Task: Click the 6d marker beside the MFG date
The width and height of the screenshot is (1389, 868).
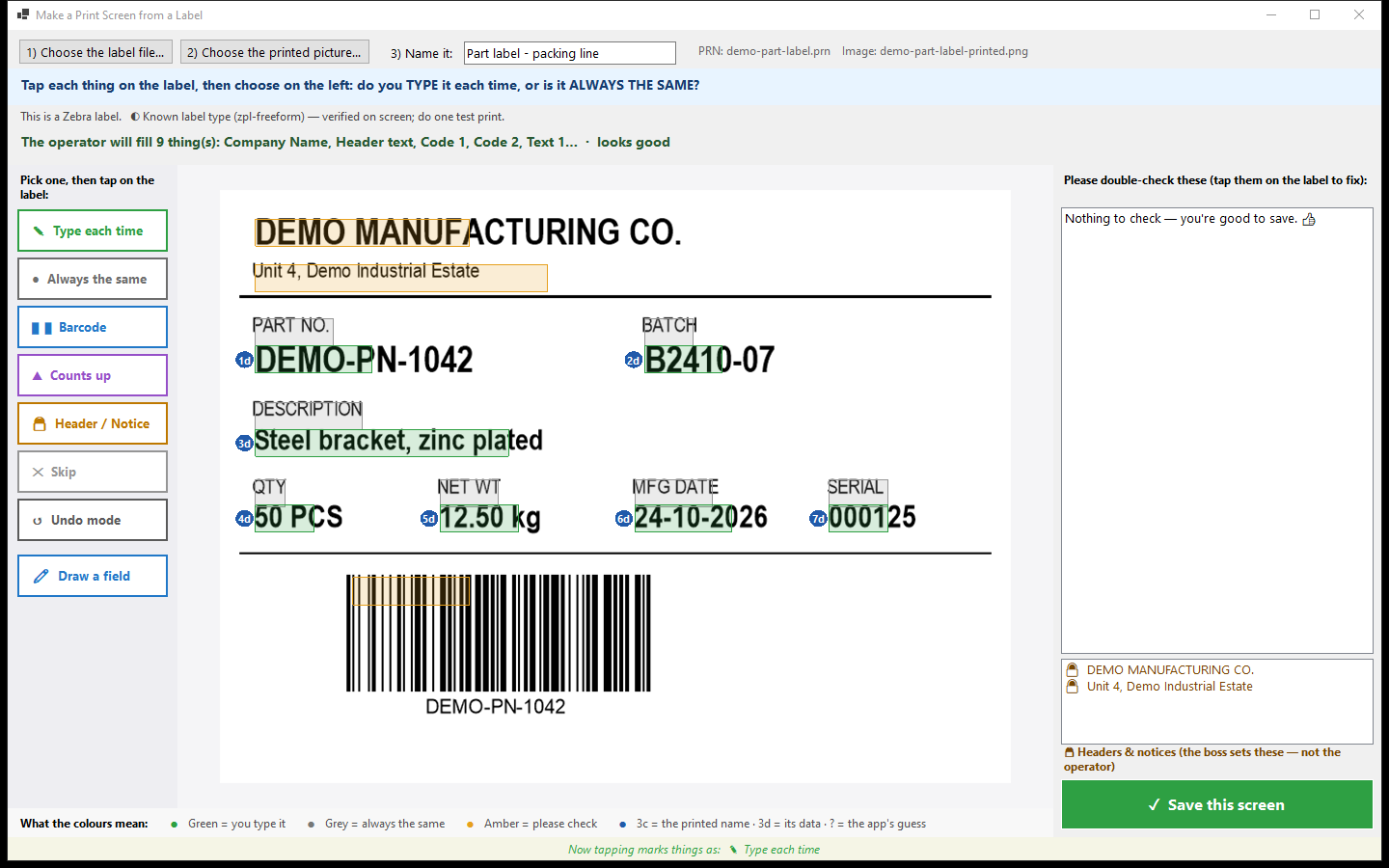Action: (x=623, y=518)
